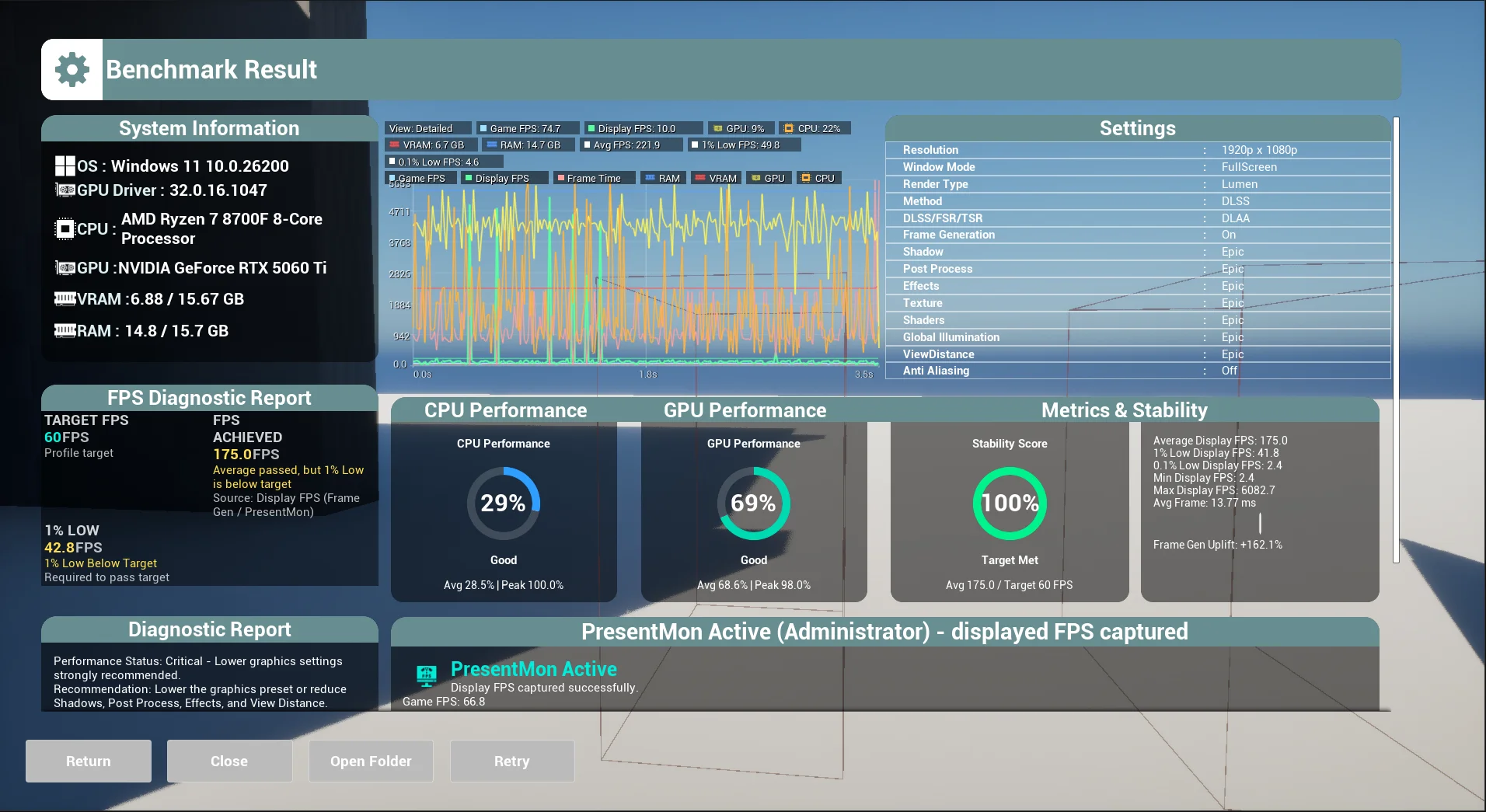Rerun the benchmark with Retry
The image size is (1486, 812).
point(512,761)
